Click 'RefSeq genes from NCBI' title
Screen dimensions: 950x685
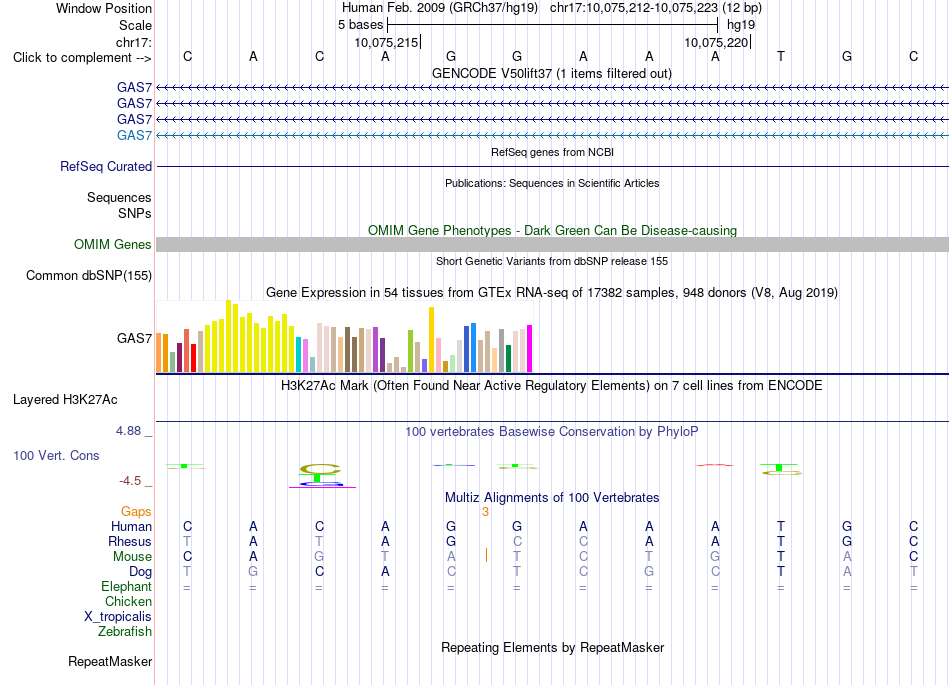click(x=552, y=152)
